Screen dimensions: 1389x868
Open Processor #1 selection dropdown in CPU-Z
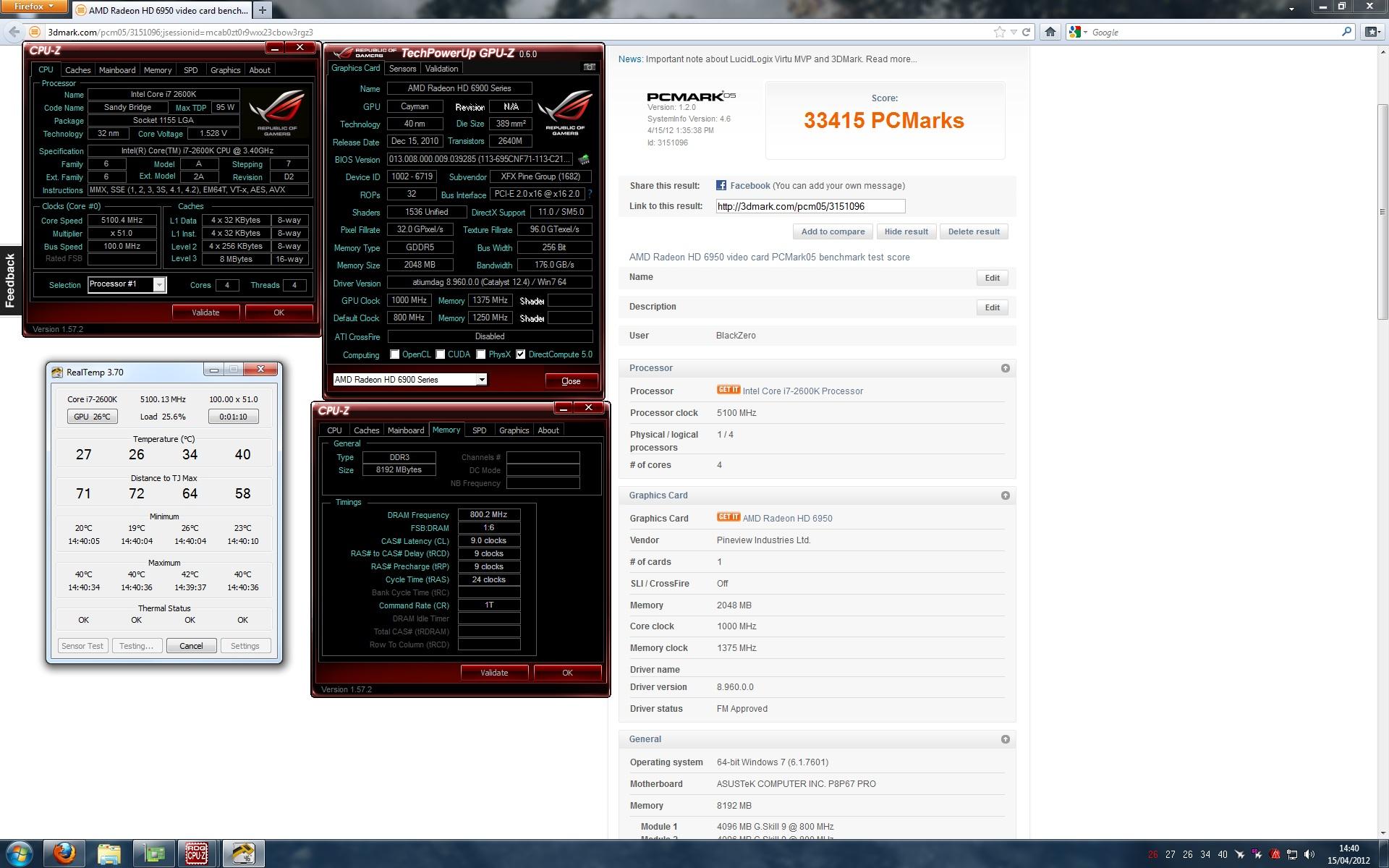pos(159,285)
